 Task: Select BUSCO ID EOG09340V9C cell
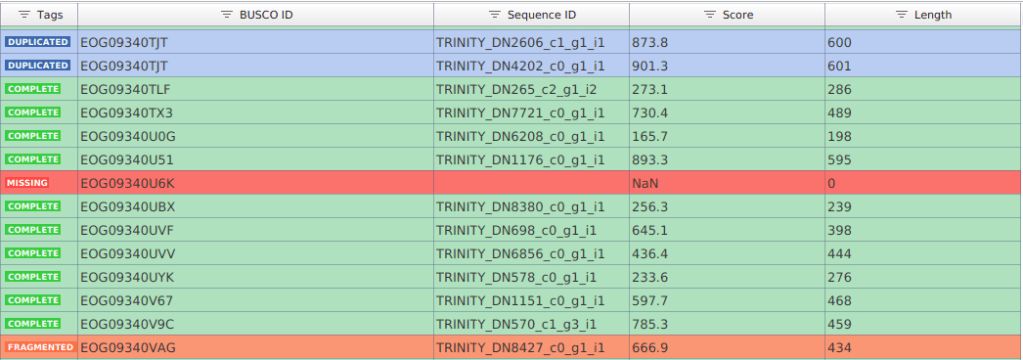pyautogui.click(x=256, y=323)
